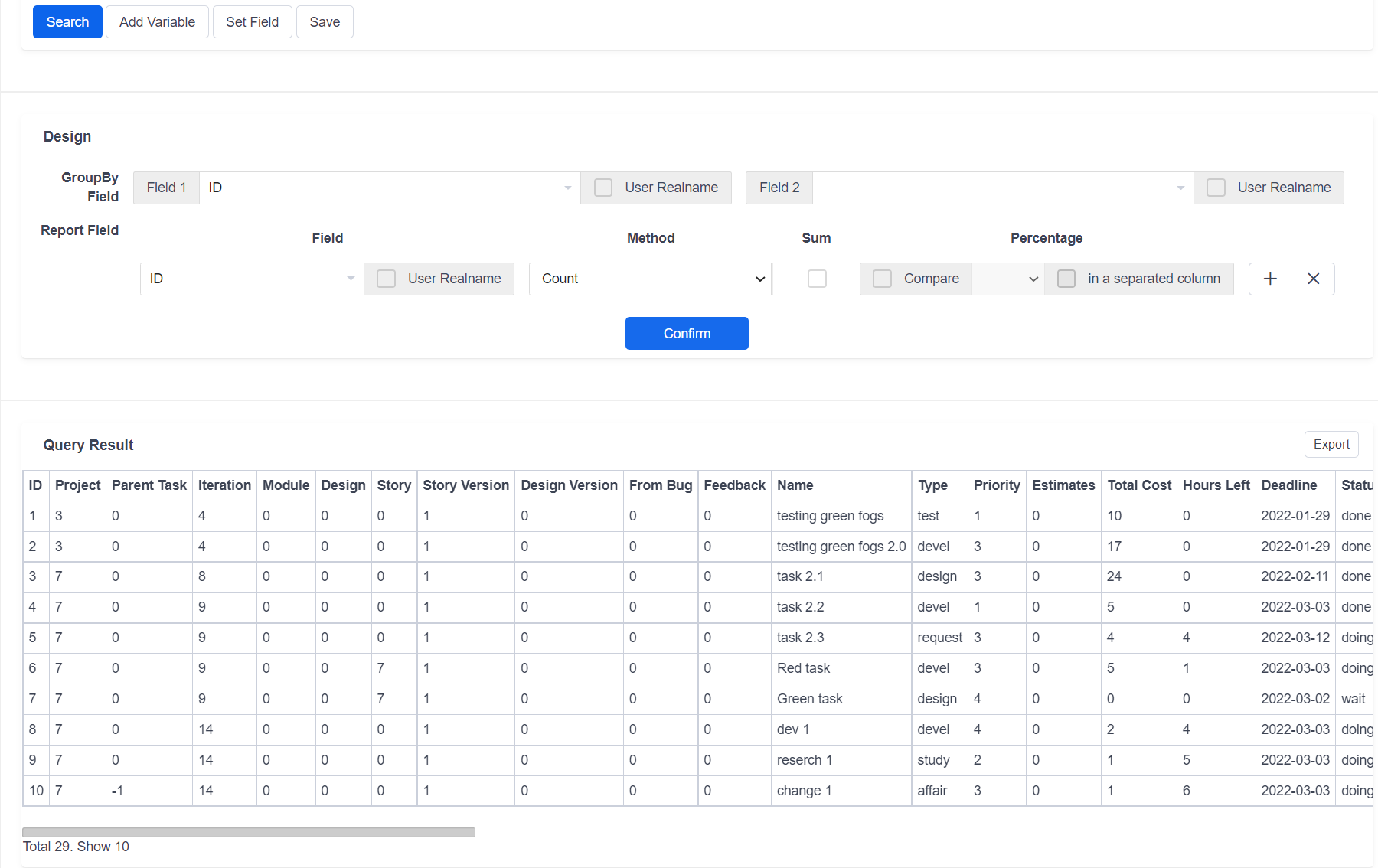Open the Report Field ID dropdown
Image resolution: width=1378 pixels, height=868 pixels.
(251, 279)
